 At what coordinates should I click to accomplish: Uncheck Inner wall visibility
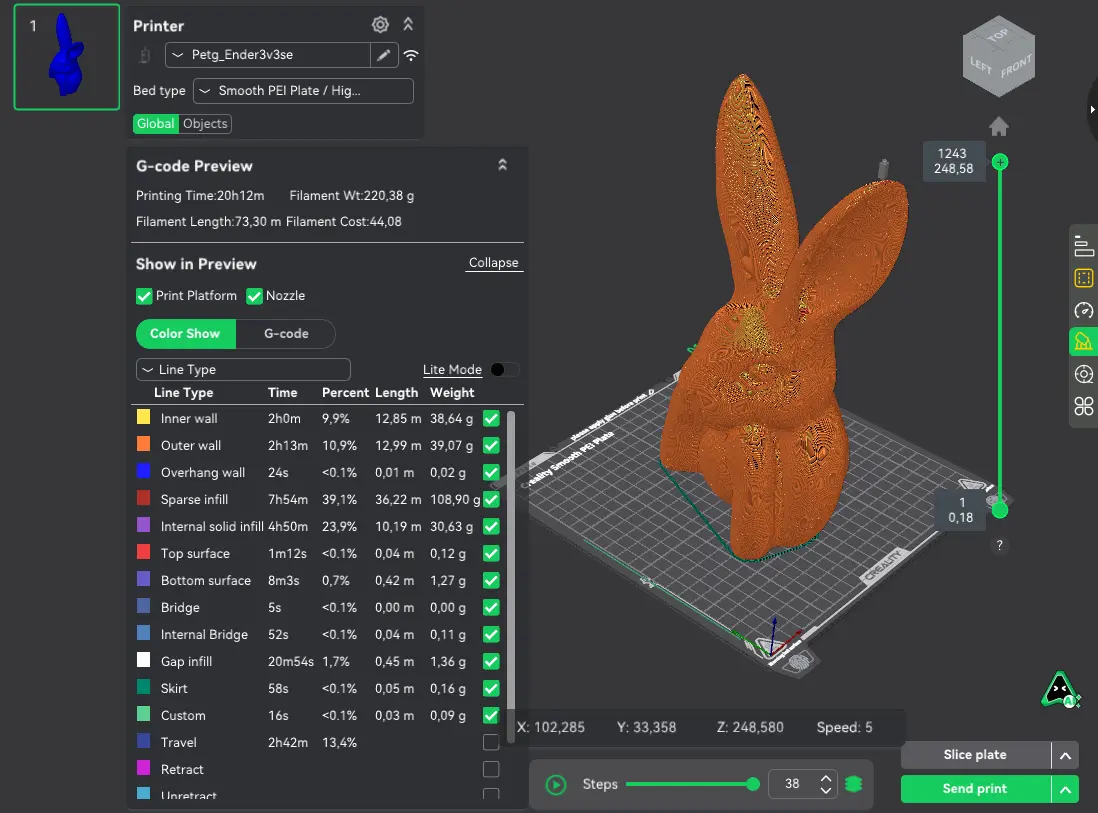point(492,419)
